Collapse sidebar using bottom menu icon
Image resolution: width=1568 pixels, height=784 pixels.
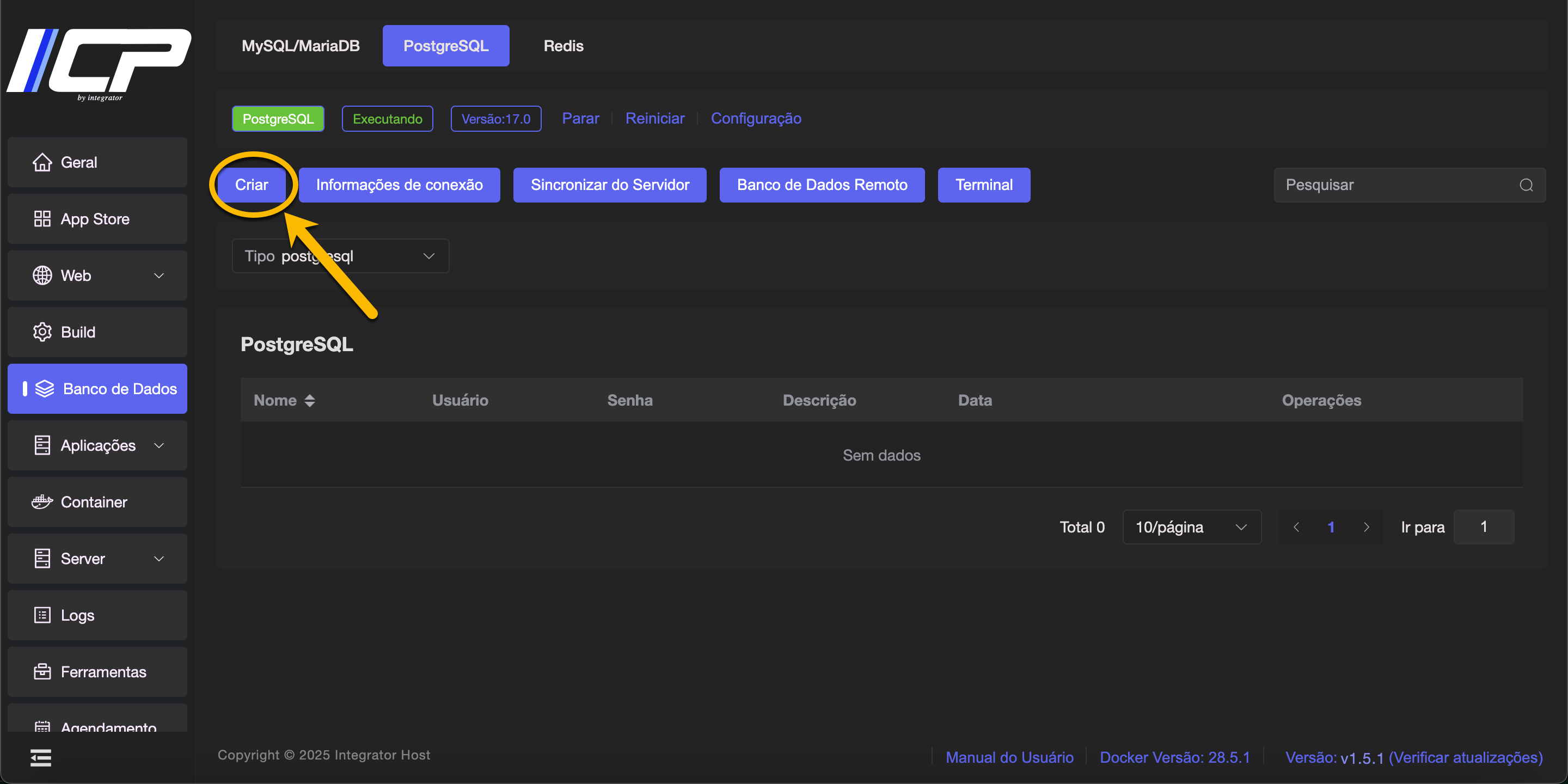coord(41,758)
